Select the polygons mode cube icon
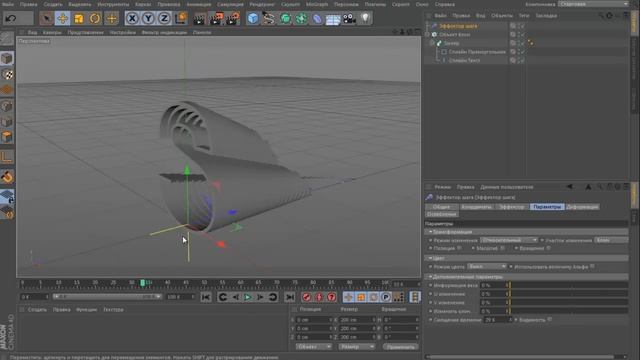Screen dimensions: 640x360 tap(7, 137)
